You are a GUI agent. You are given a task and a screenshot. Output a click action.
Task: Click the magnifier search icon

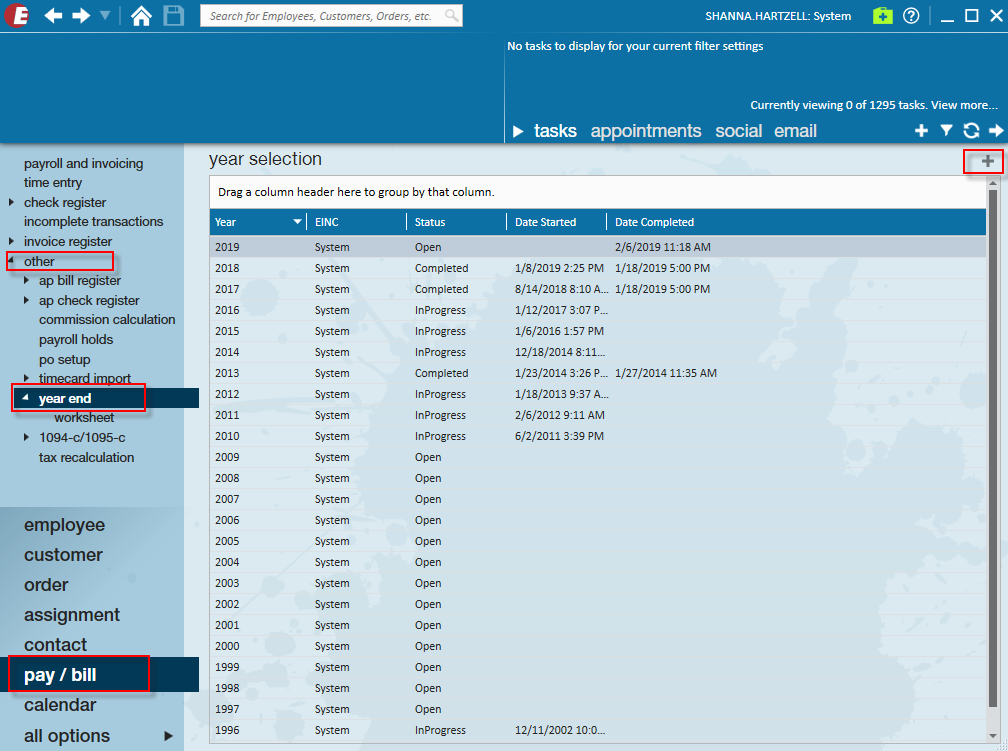452,15
